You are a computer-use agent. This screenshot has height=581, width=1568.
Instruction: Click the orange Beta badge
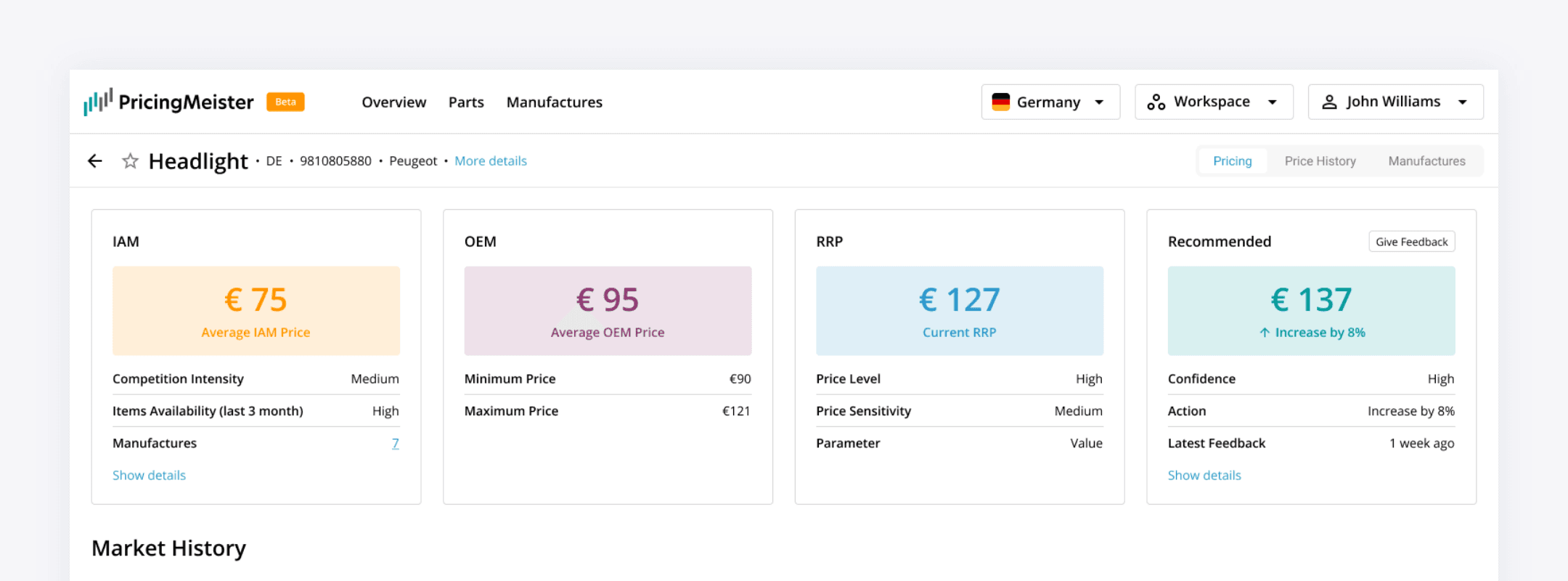285,102
